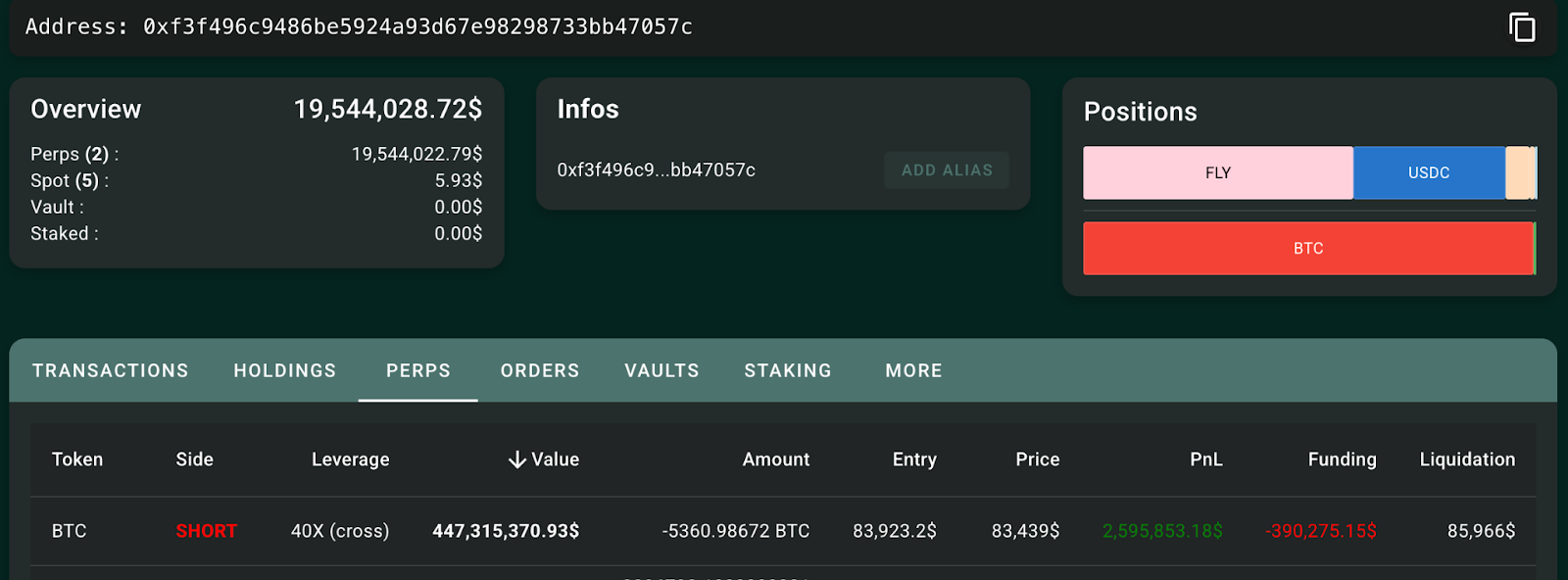Show the Staking tab
The width and height of the screenshot is (1568, 580).
(787, 370)
